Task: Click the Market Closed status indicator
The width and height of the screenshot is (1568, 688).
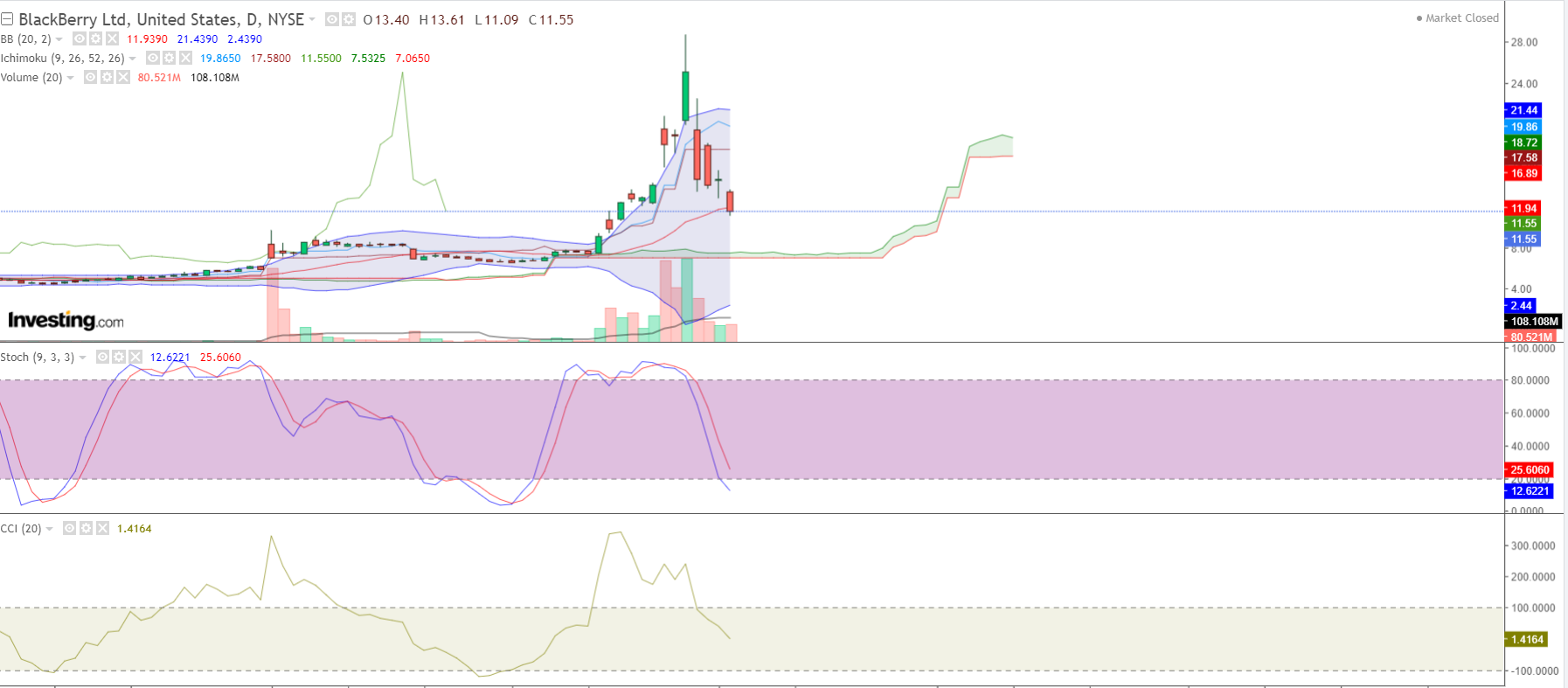Action: click(1458, 18)
